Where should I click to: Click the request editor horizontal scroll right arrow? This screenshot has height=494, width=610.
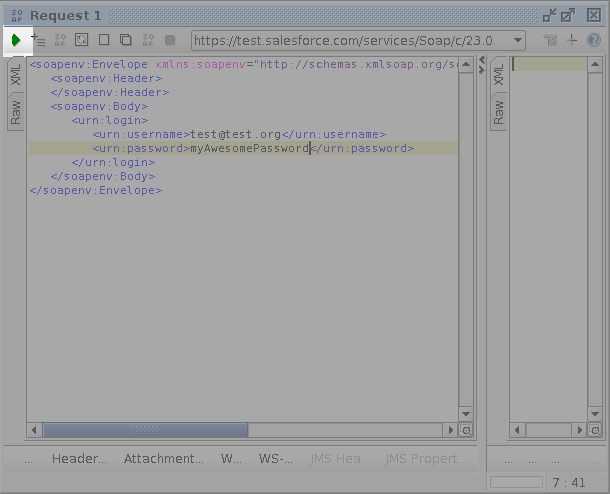[450, 430]
